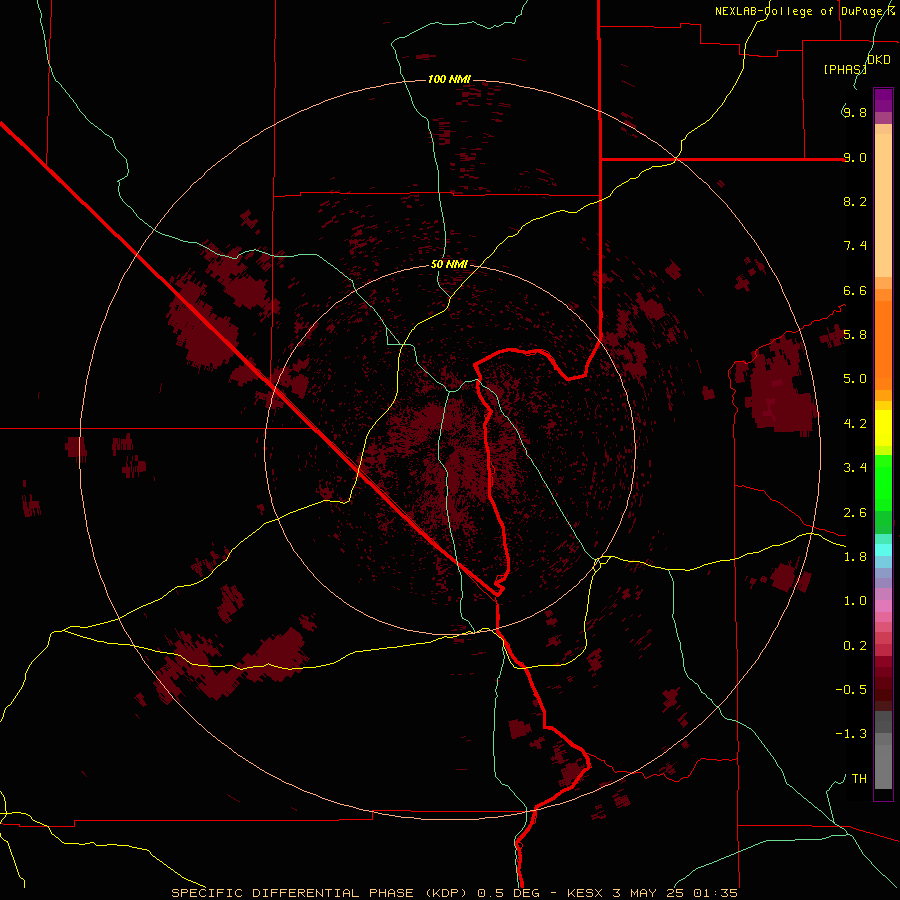Pick the bright yellow color band
Screen dimensions: 900x900
click(x=883, y=428)
